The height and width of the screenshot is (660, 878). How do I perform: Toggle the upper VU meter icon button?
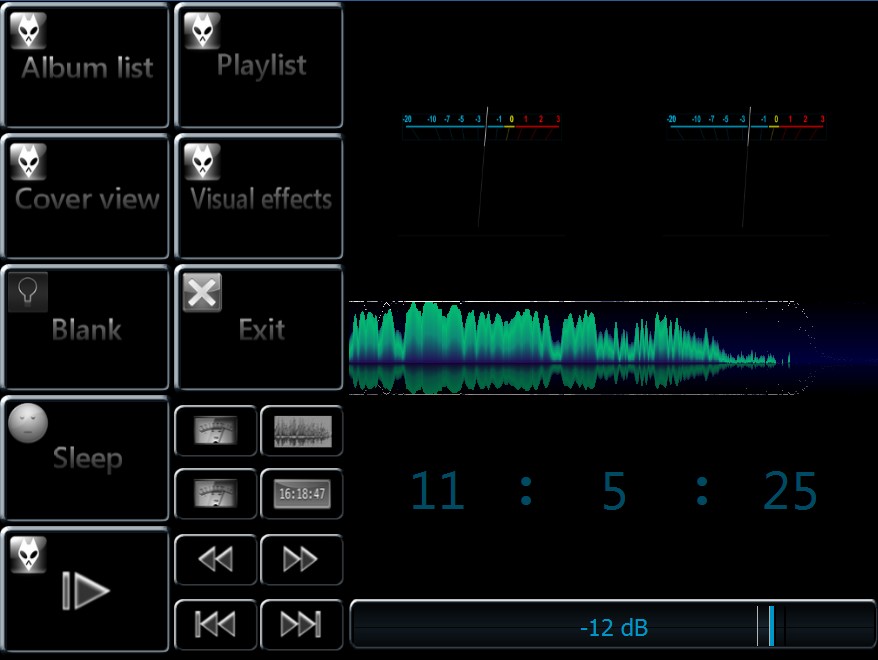215,431
